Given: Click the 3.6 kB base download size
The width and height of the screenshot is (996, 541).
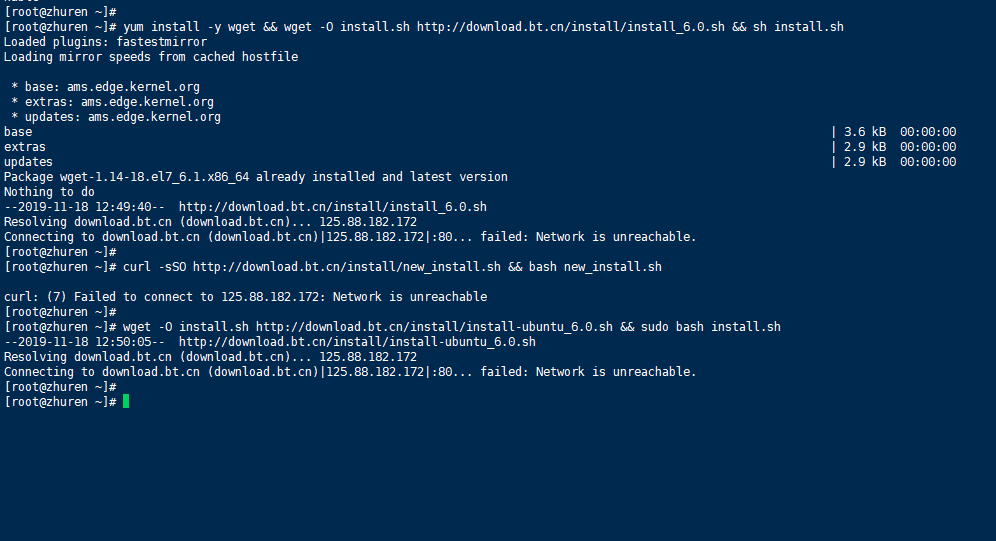Looking at the screenshot, I should 865,132.
